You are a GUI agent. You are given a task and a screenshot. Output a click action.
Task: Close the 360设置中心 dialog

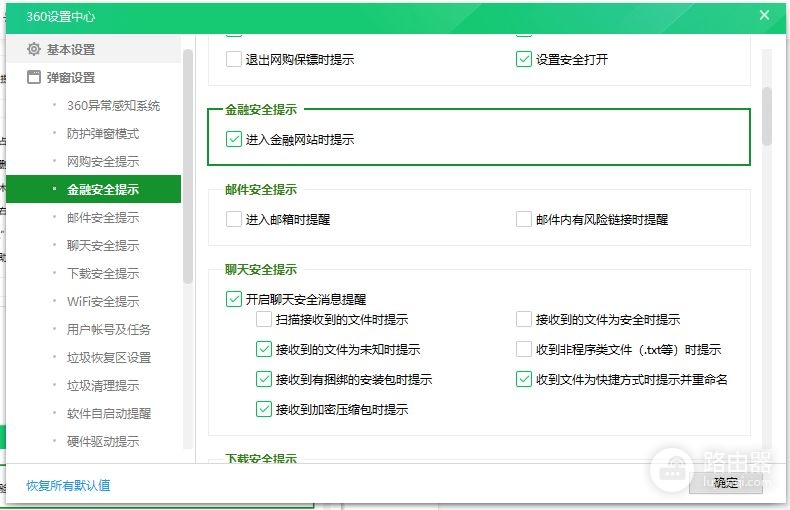(x=764, y=15)
